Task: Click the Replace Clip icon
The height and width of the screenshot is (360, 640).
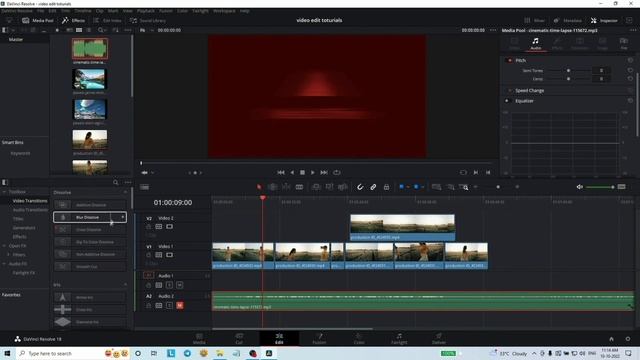Action: click(343, 187)
